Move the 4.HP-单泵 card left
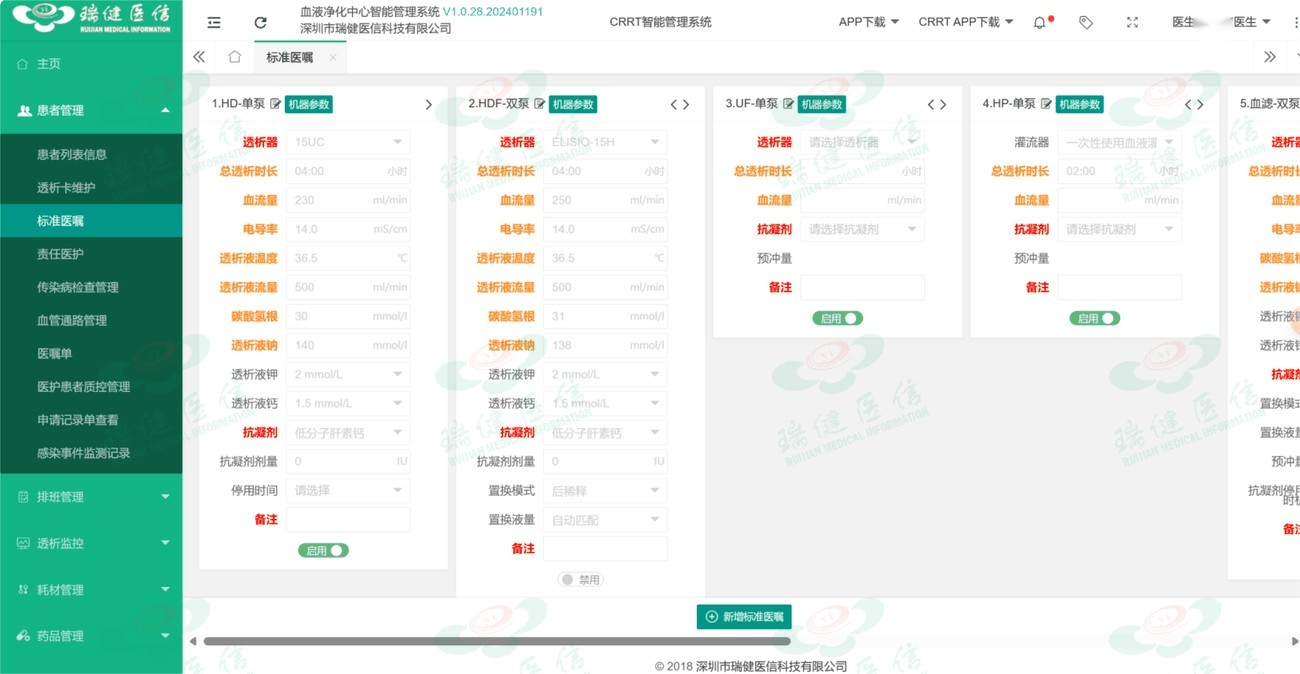 coord(1188,104)
